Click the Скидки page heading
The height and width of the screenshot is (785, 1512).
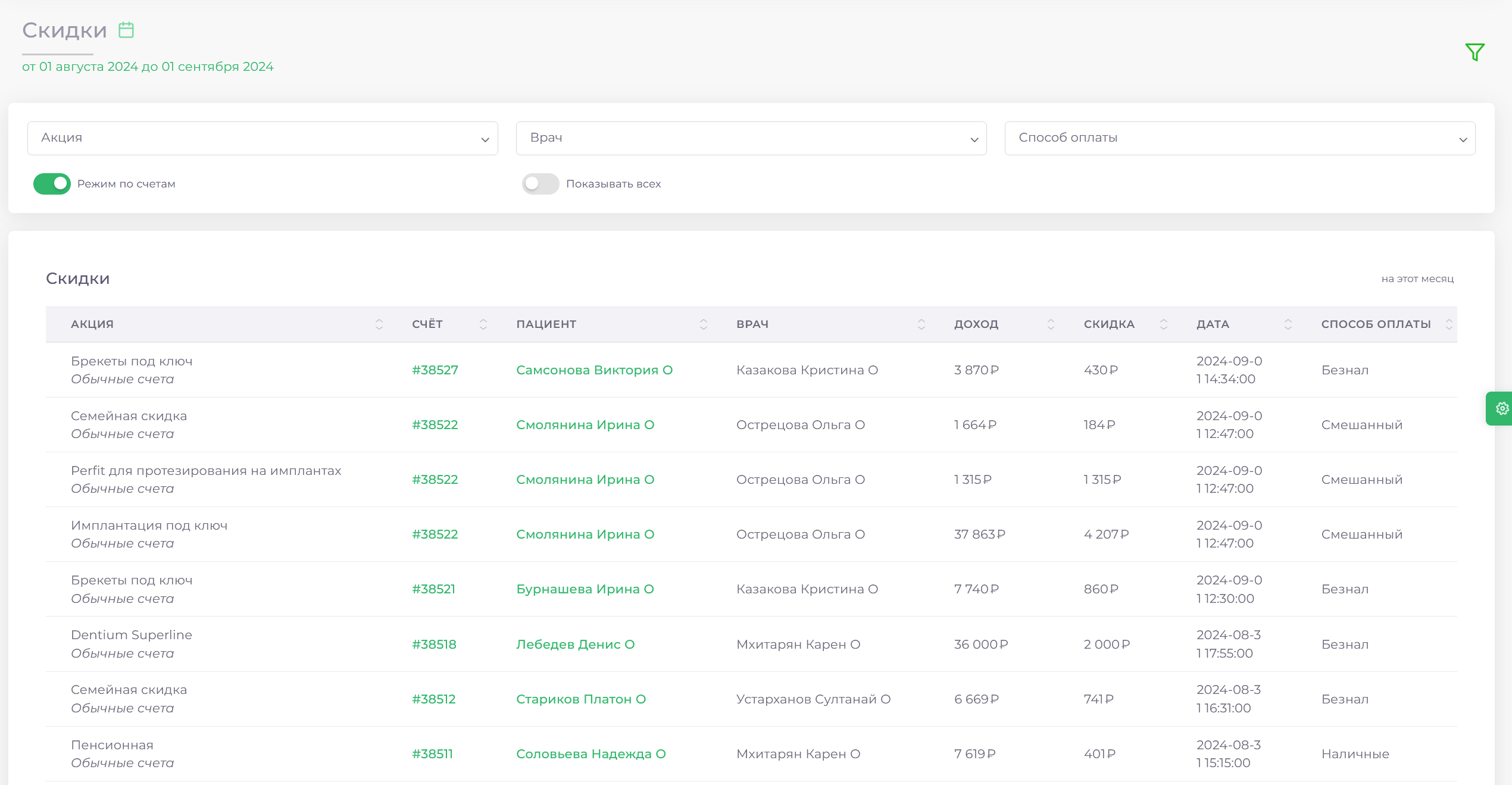[x=64, y=30]
